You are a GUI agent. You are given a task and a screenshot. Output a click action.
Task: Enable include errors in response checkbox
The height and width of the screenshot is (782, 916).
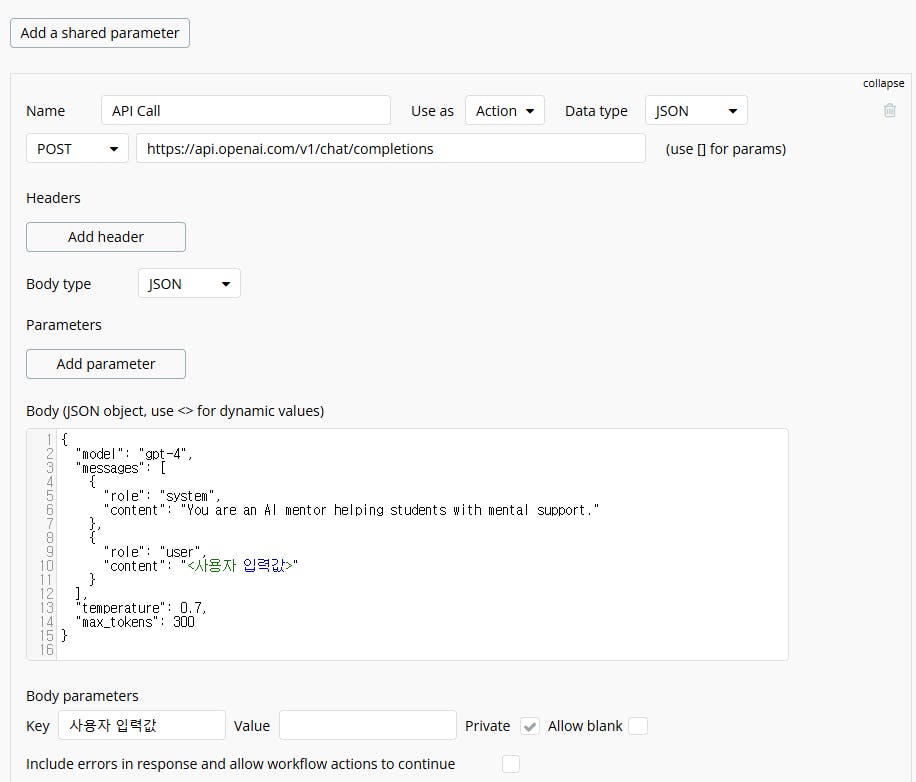point(511,764)
